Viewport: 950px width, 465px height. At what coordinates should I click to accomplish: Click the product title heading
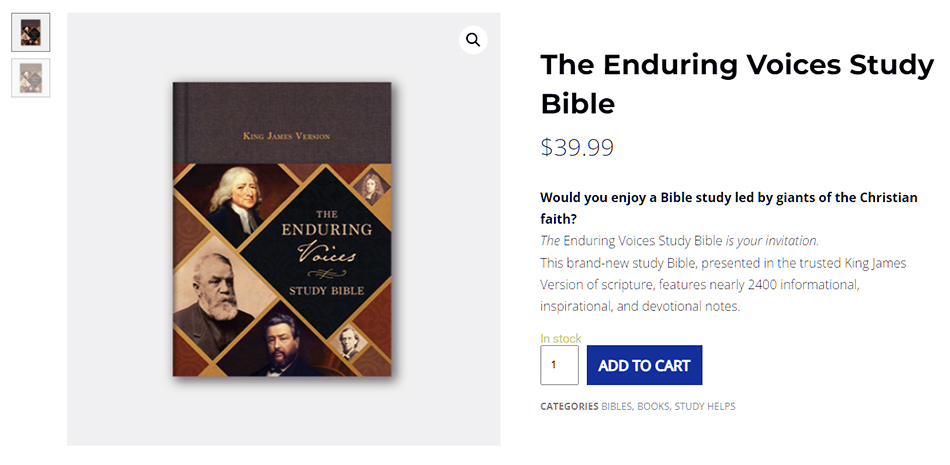(736, 83)
